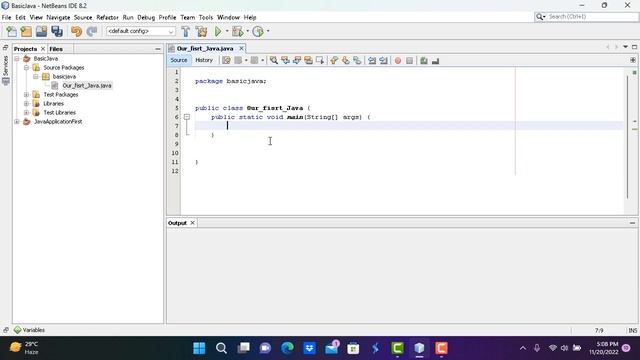Switch to the Files tab
The height and width of the screenshot is (360, 640).
pyautogui.click(x=56, y=49)
